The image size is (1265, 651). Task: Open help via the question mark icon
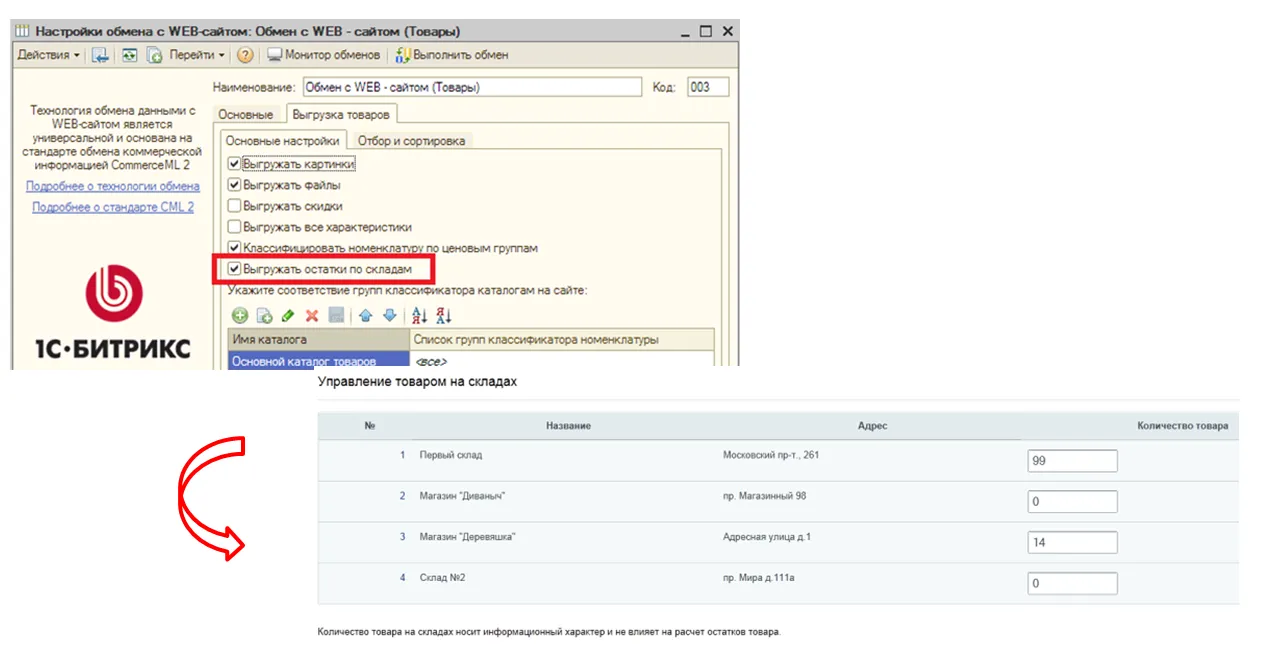pos(245,55)
